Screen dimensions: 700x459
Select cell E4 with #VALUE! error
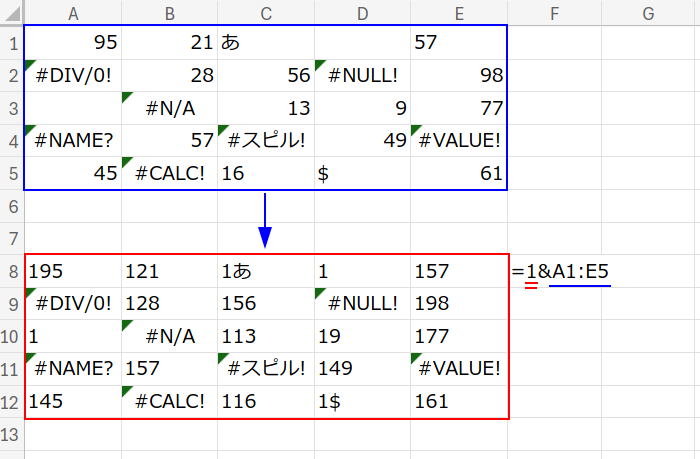pos(458,141)
